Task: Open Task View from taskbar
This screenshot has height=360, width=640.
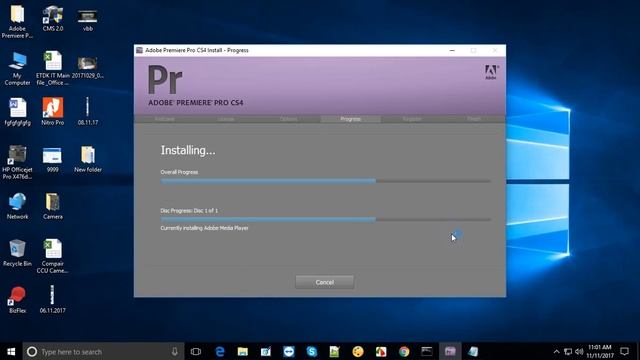Action: (x=196, y=351)
